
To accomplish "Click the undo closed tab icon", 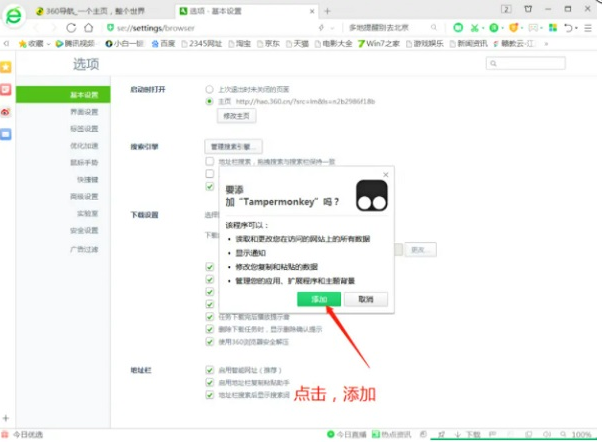I will [x=568, y=28].
